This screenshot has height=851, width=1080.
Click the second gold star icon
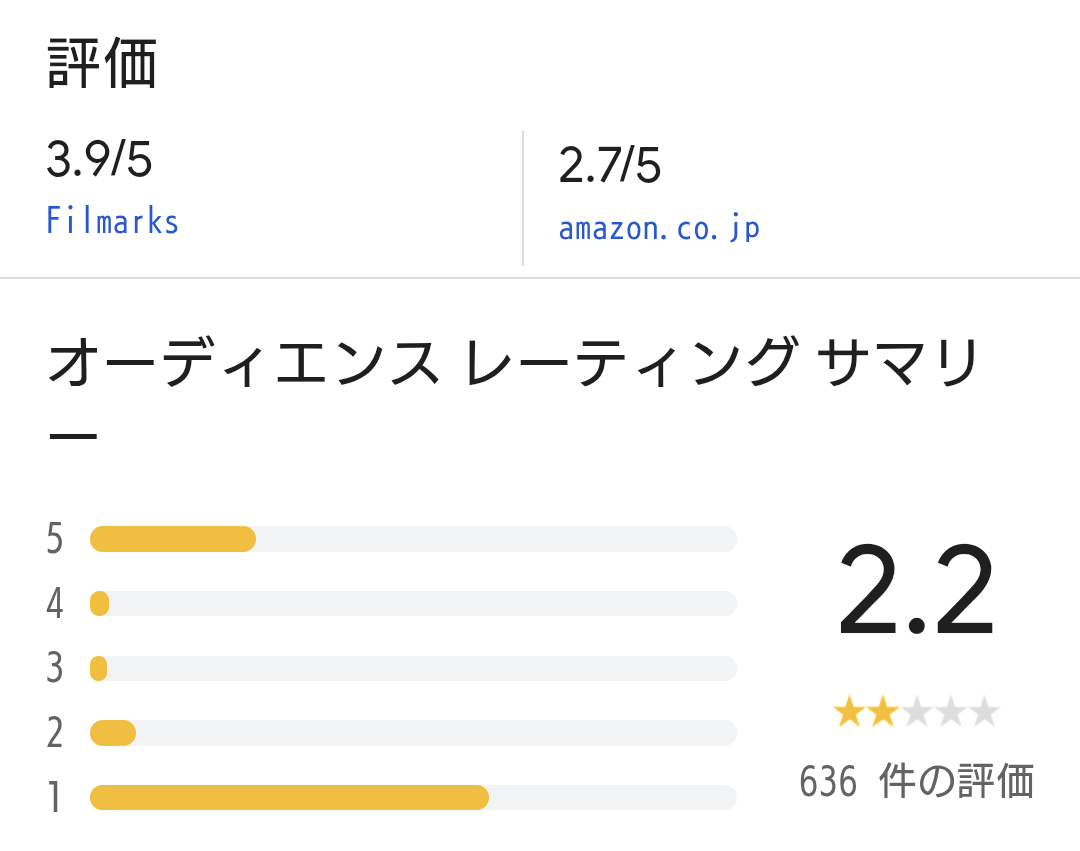coord(883,712)
